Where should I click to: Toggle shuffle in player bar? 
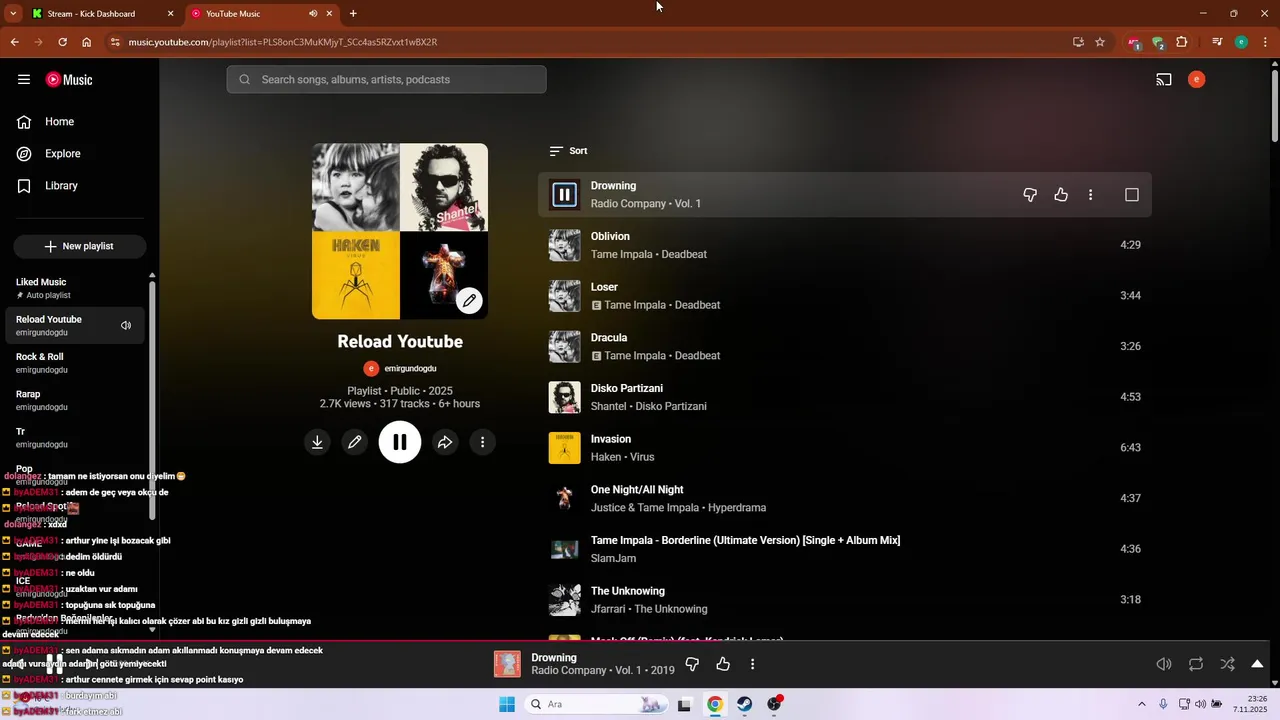tap(1228, 664)
